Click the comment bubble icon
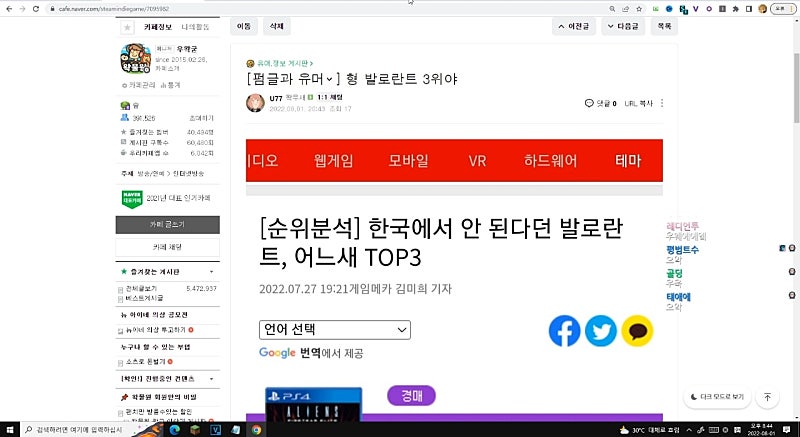Viewport: 800px width, 437px height. point(589,103)
